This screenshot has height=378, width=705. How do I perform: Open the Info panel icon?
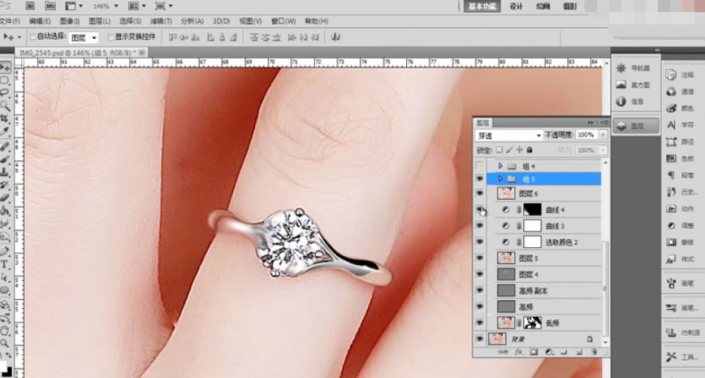coord(621,102)
